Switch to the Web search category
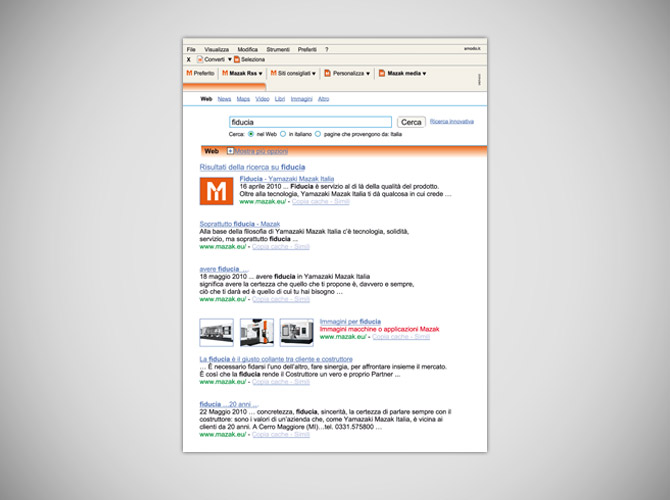 [x=206, y=99]
